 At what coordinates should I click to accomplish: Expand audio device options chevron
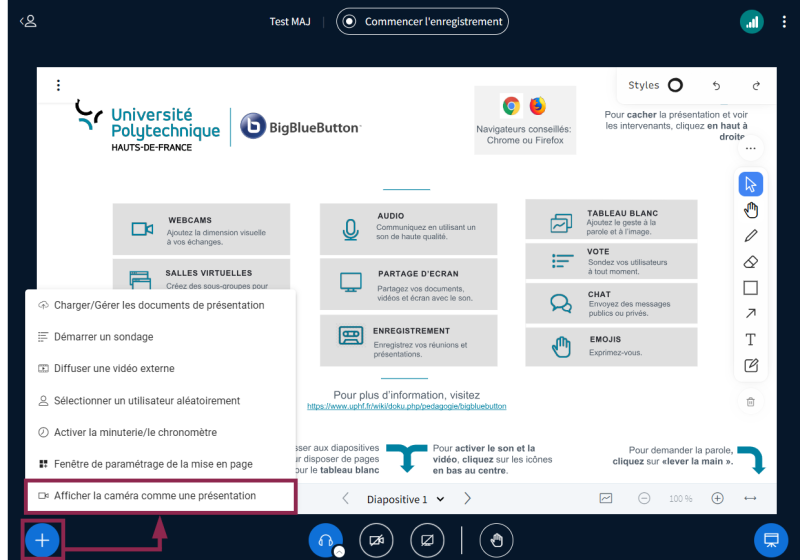tap(339, 551)
